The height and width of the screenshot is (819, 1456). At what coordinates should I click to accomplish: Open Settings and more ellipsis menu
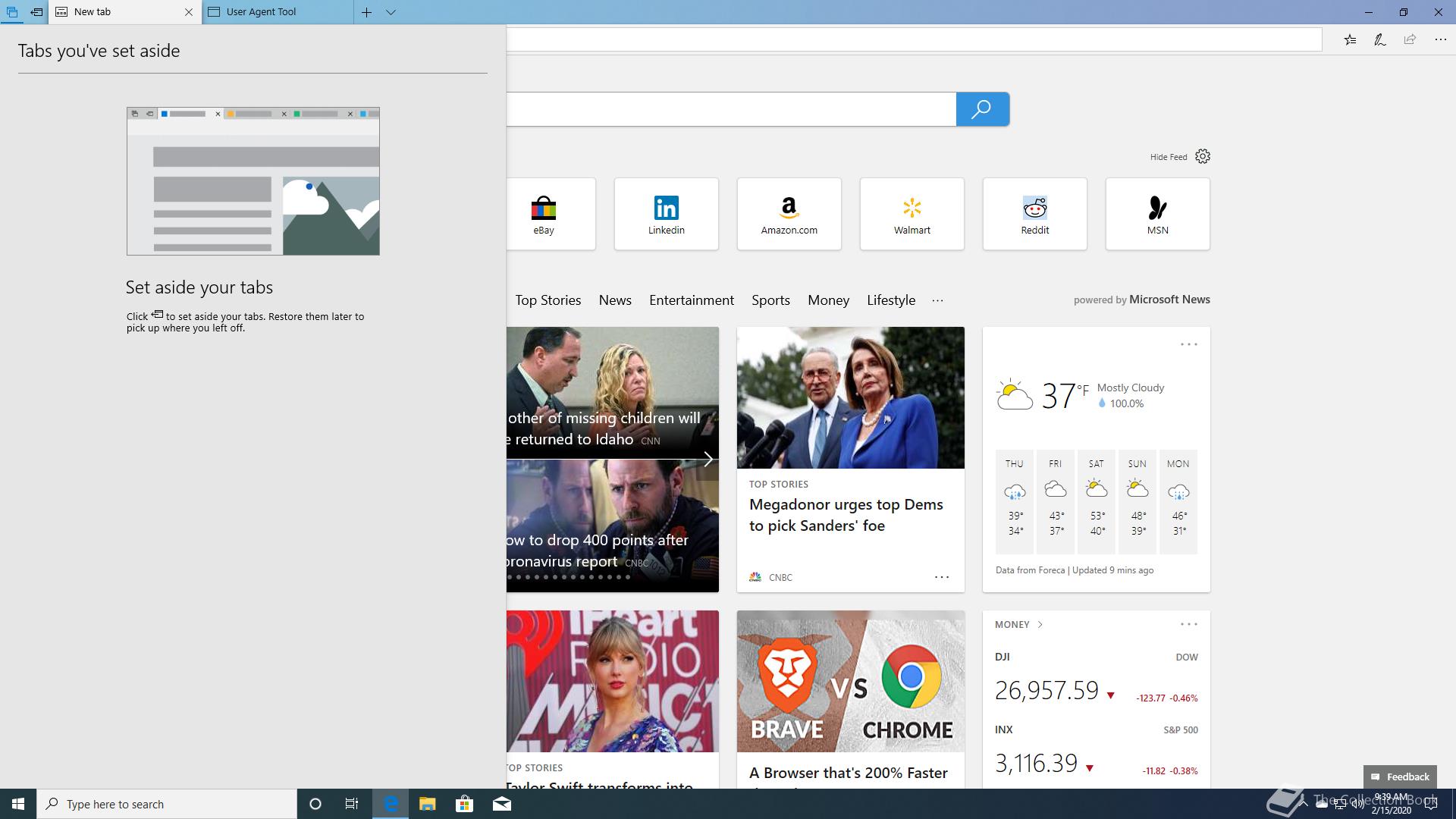[x=1440, y=39]
